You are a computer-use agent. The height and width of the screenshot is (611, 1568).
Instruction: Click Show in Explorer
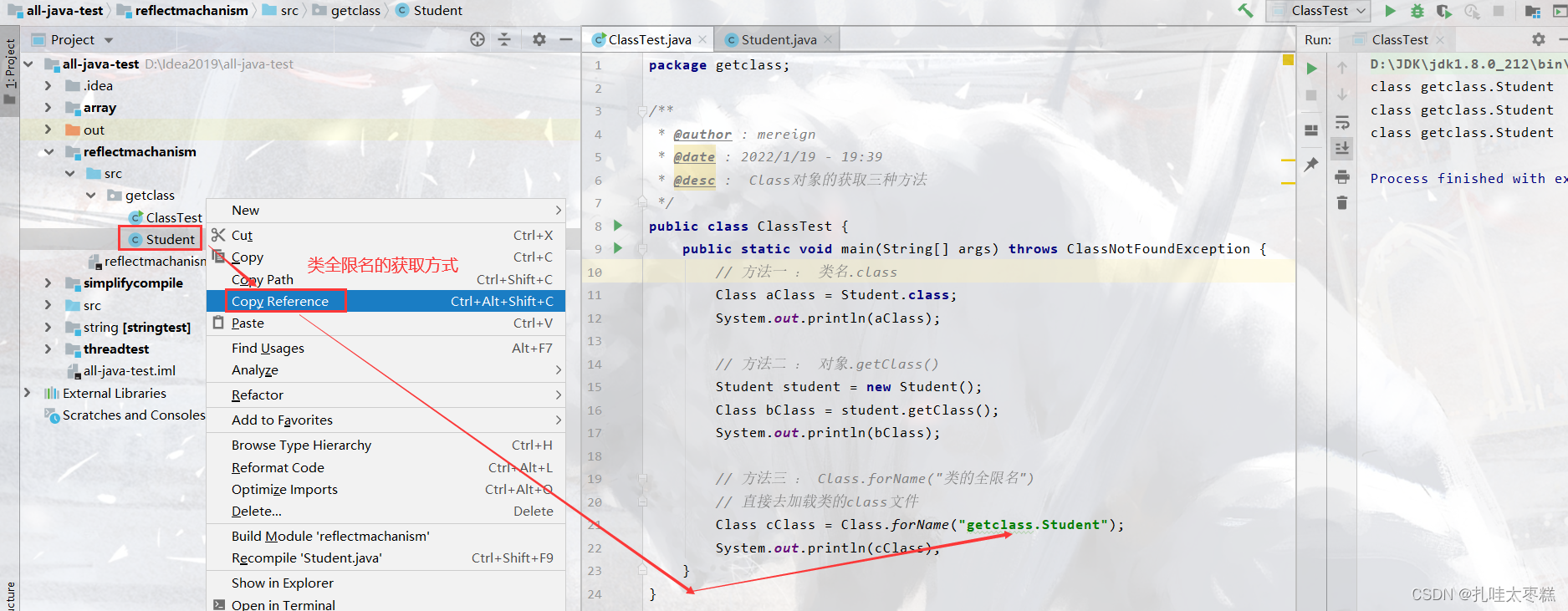(x=386, y=583)
